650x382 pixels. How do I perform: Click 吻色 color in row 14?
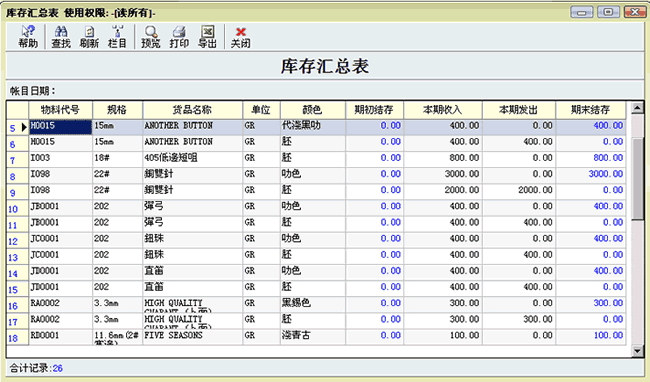[x=313, y=272]
